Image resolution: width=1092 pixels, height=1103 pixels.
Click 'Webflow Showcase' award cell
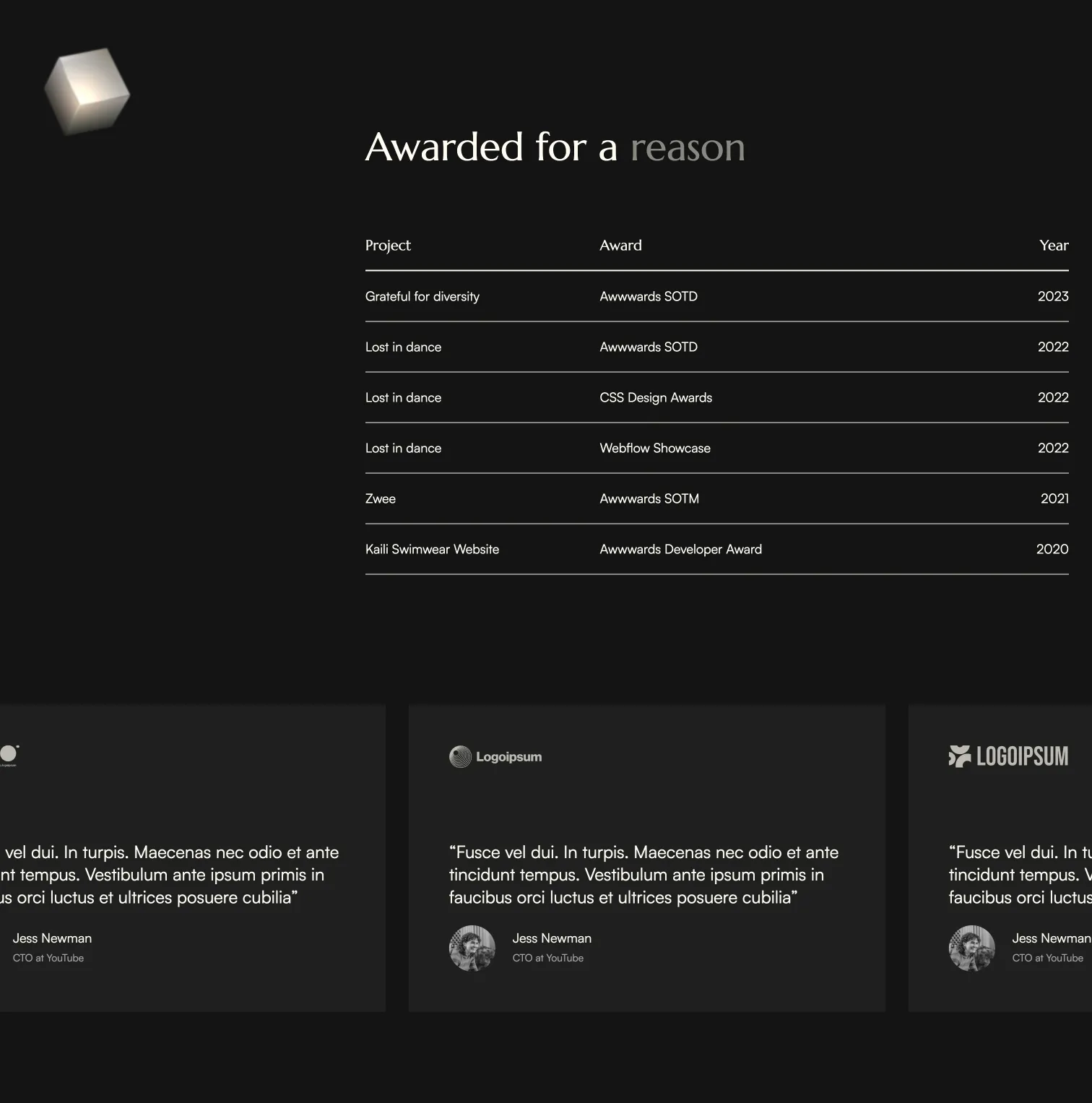click(x=655, y=448)
